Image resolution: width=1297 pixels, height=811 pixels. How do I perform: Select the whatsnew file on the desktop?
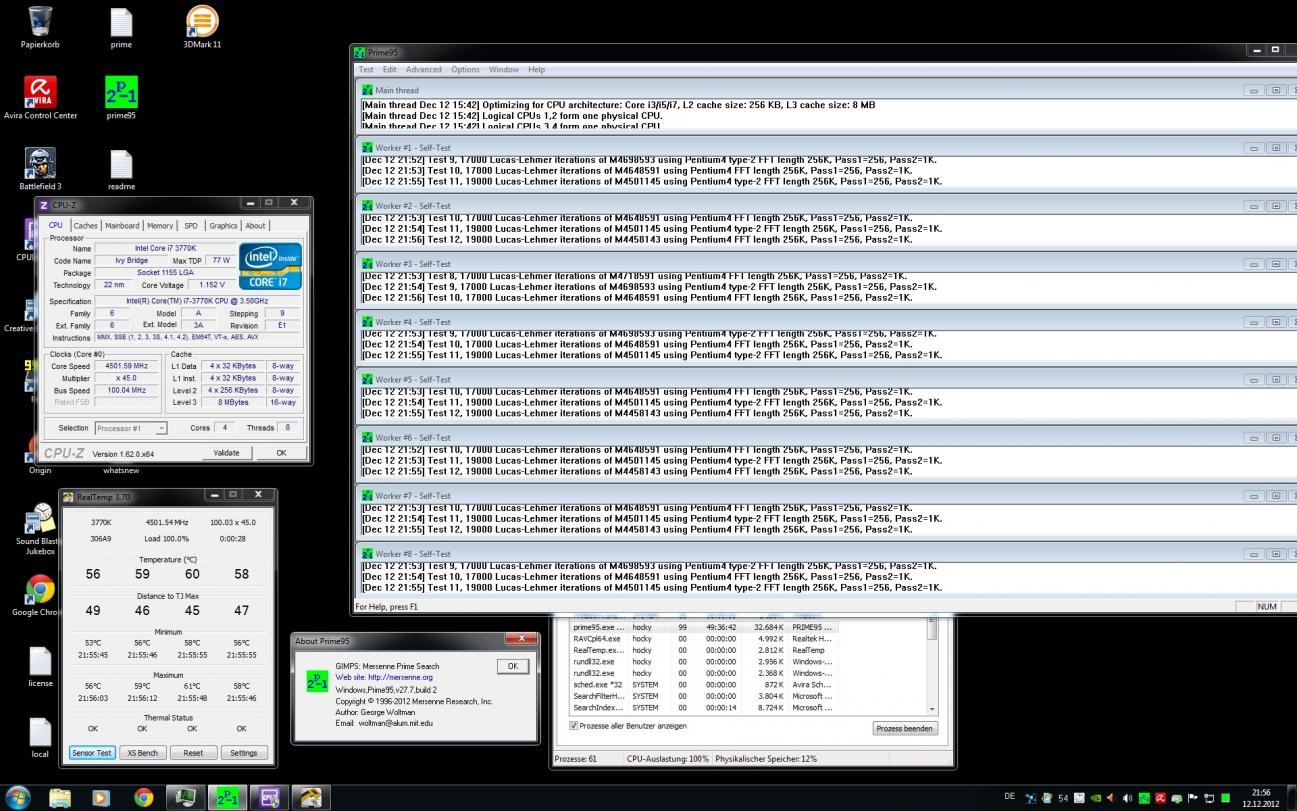120,470
